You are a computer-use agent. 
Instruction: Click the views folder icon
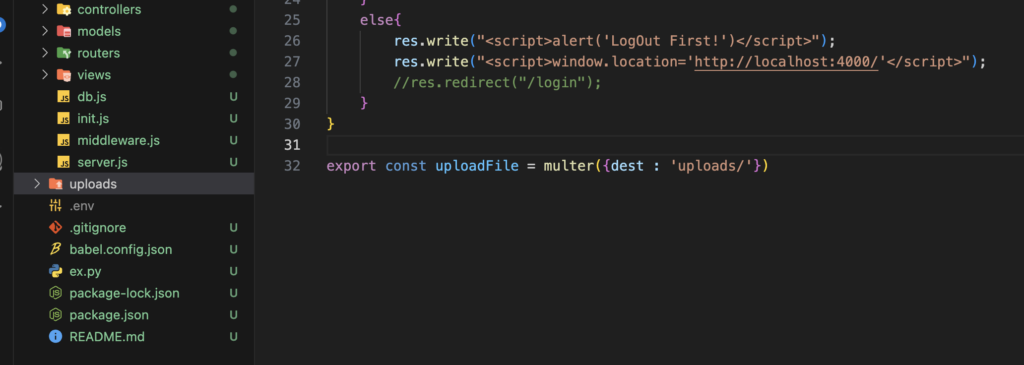click(x=63, y=75)
